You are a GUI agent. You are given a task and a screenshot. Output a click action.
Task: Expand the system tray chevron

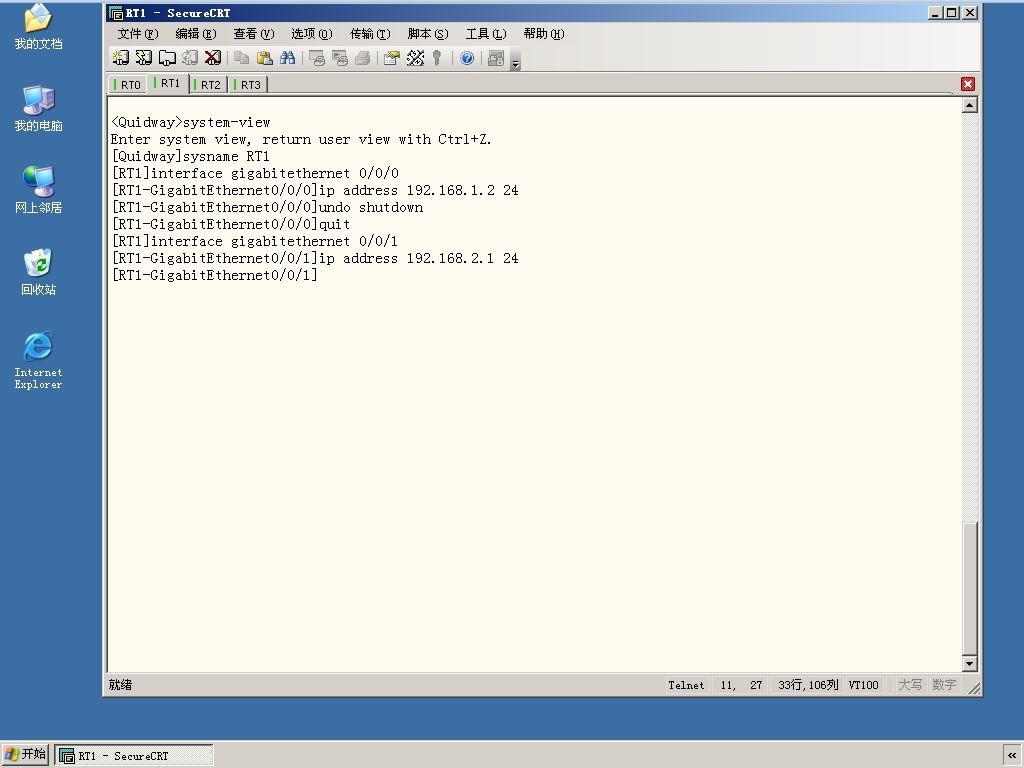(x=1012, y=756)
